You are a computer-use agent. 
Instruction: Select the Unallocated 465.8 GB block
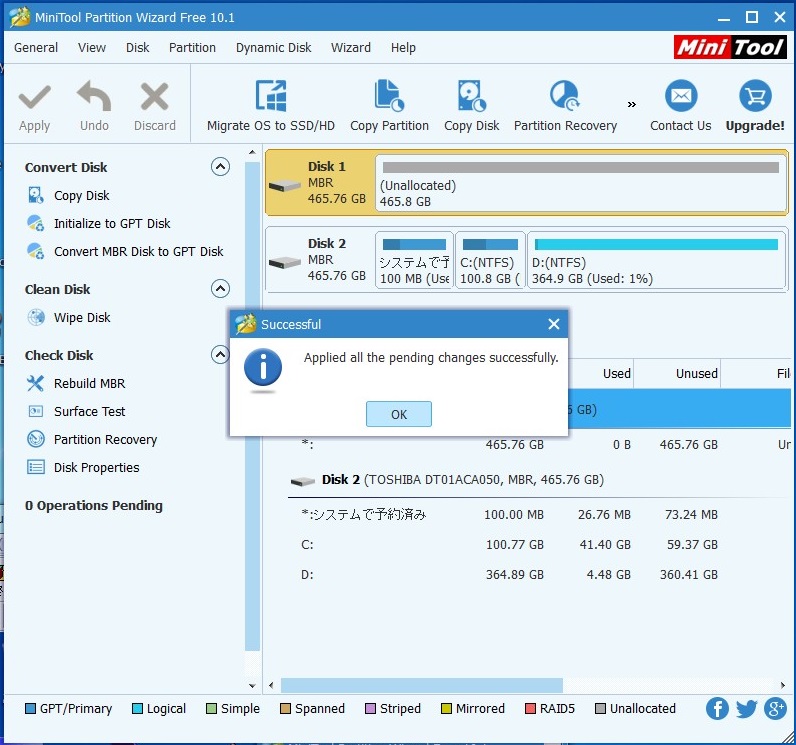pos(581,183)
